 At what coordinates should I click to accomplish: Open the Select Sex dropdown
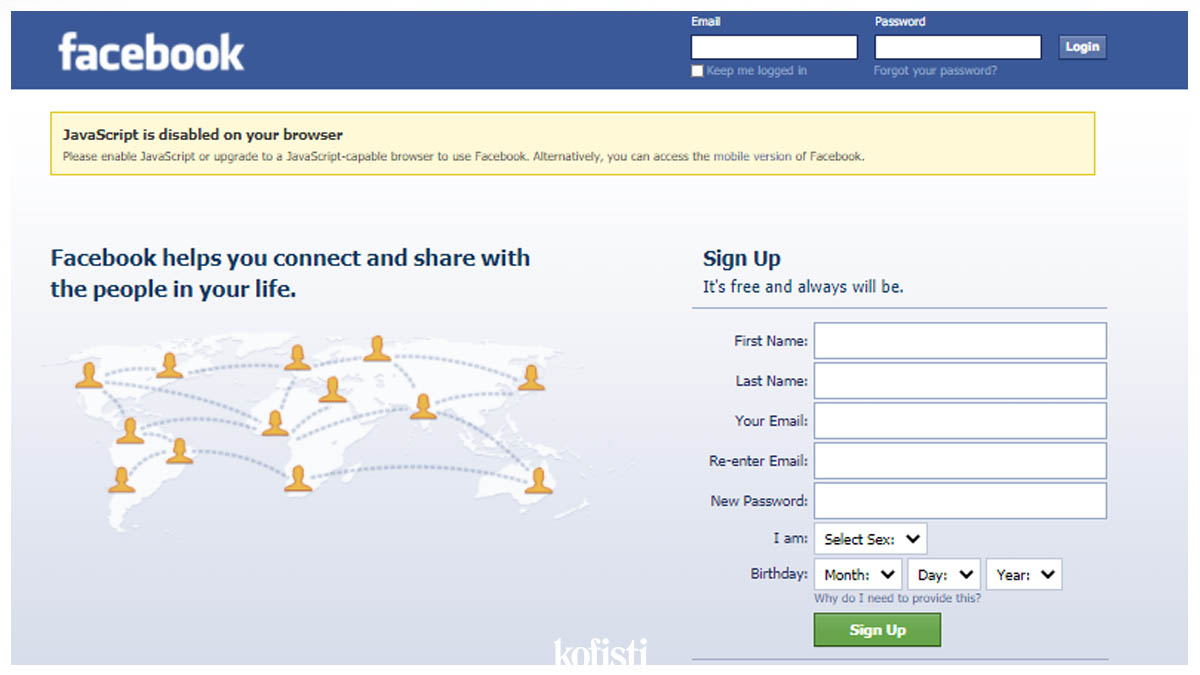coord(870,539)
